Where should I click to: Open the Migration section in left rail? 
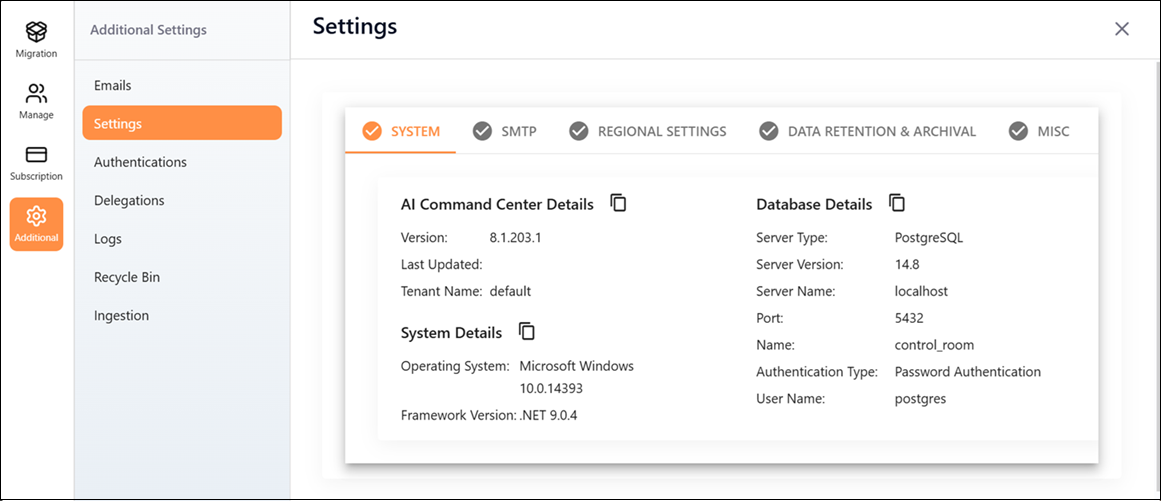click(x=36, y=40)
